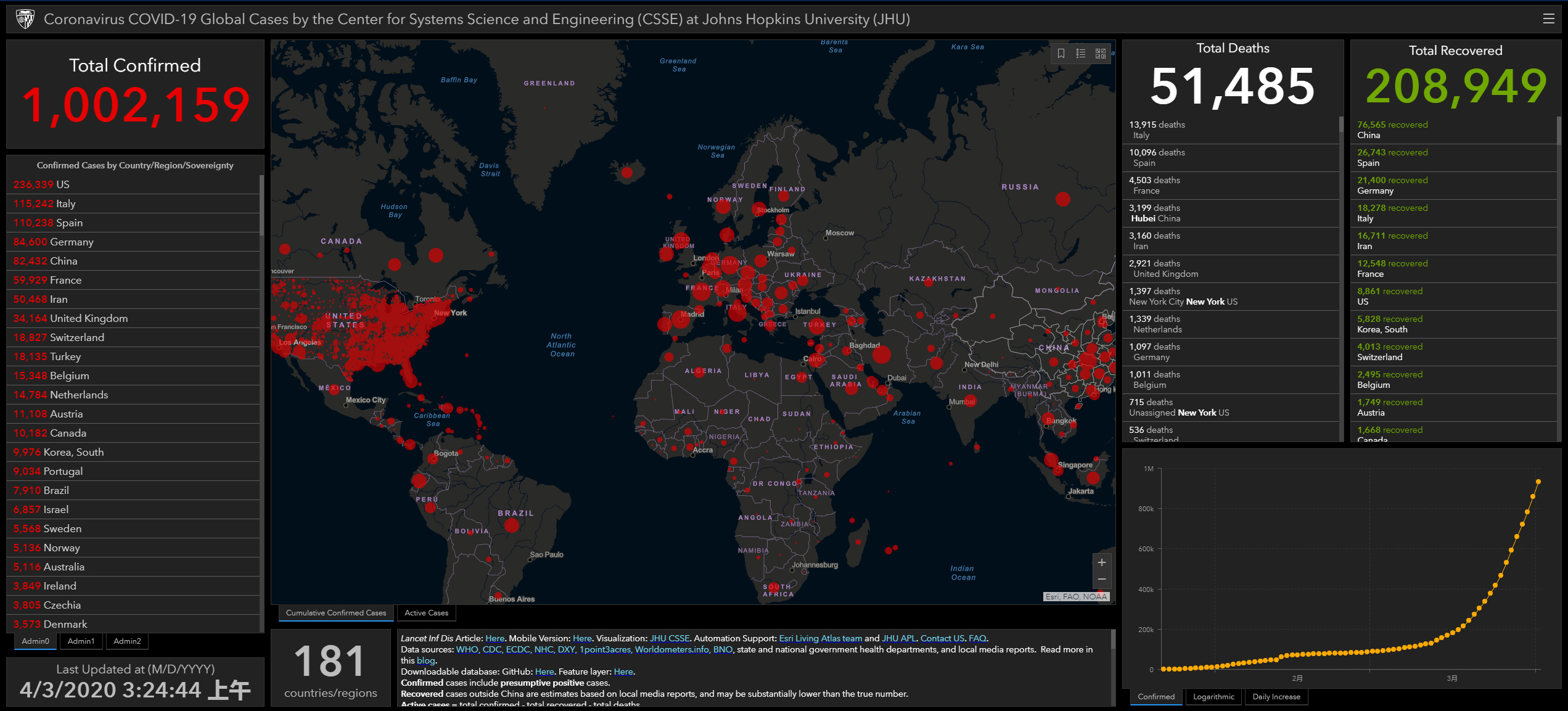The width and height of the screenshot is (1568, 711).
Task: Click the map zoom out minus button
Action: (x=1101, y=580)
